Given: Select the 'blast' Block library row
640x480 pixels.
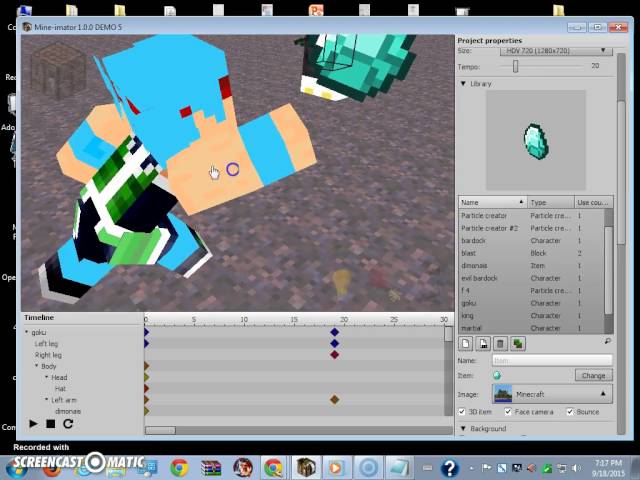Looking at the screenshot, I should tap(531, 253).
